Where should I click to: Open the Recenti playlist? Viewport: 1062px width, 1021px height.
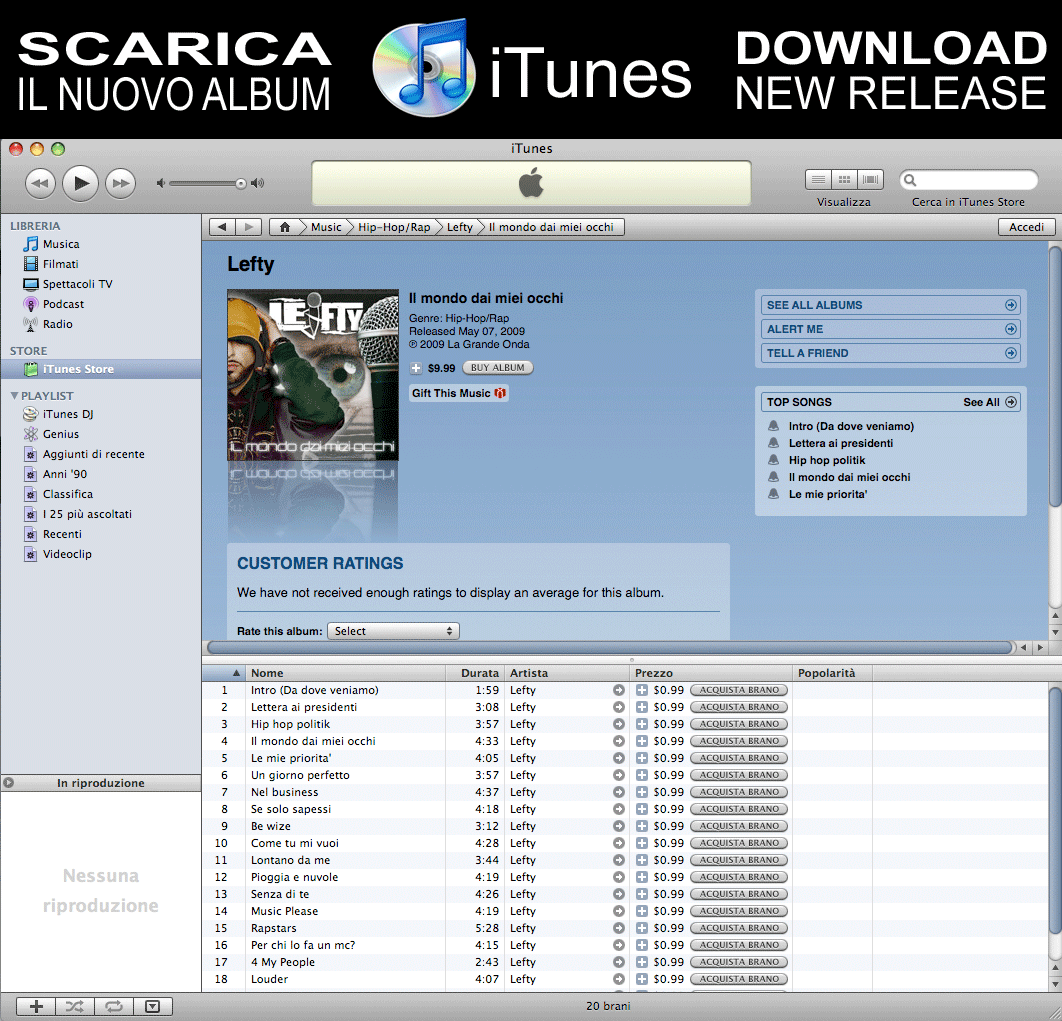click(x=62, y=534)
